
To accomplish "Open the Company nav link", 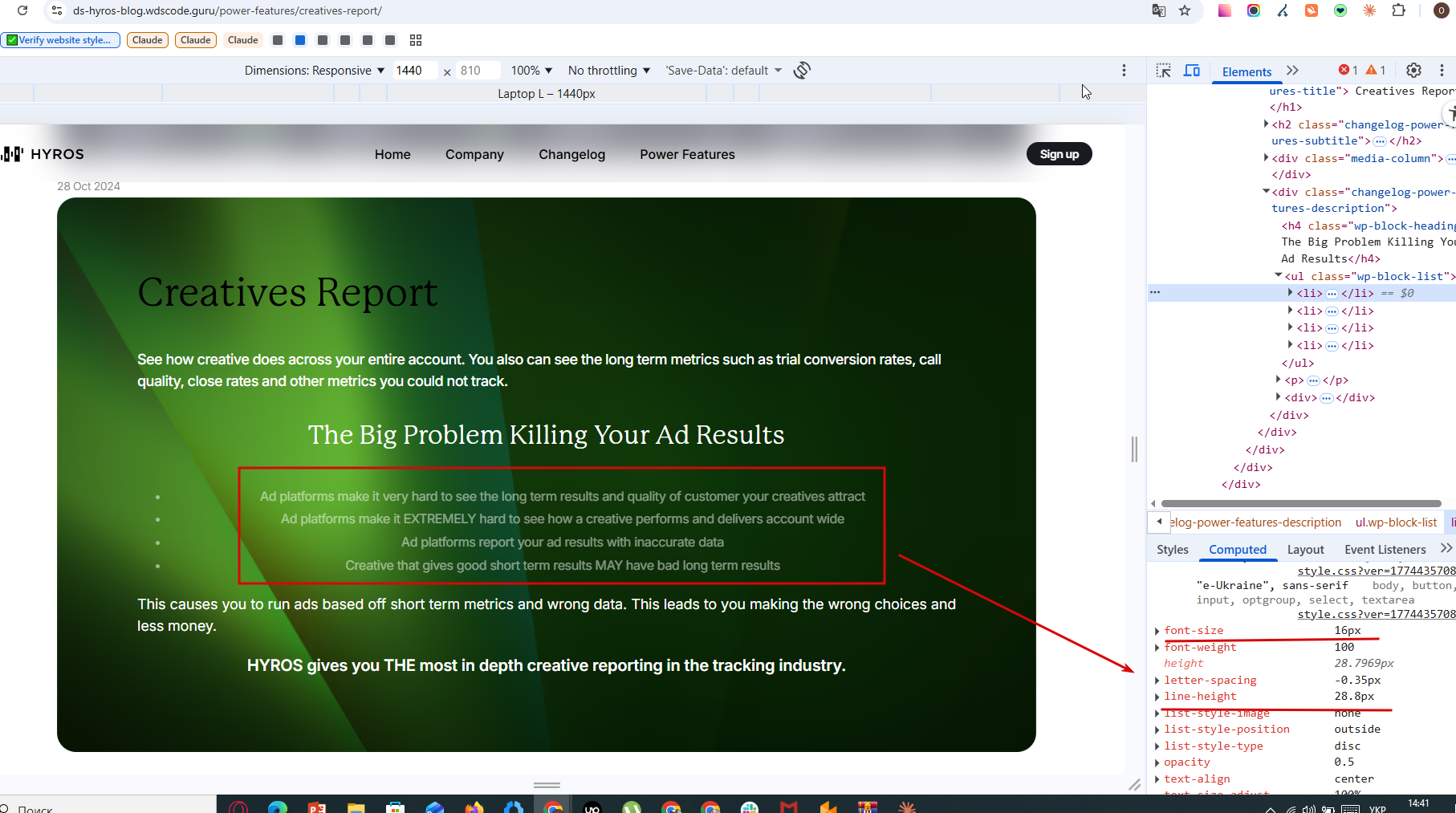I will [x=474, y=154].
